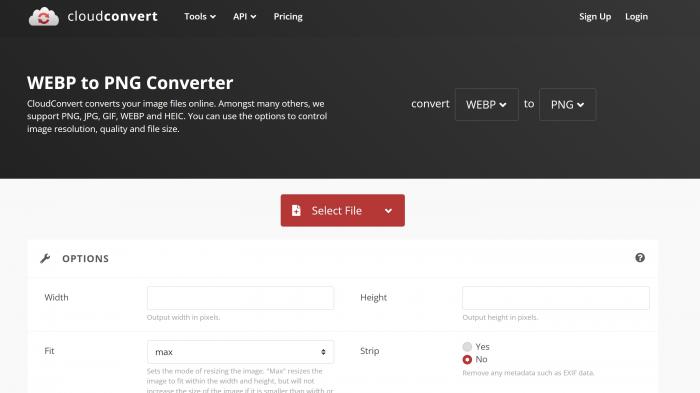
Task: Click the wrench icon beside OPTIONS
Action: (x=45, y=259)
